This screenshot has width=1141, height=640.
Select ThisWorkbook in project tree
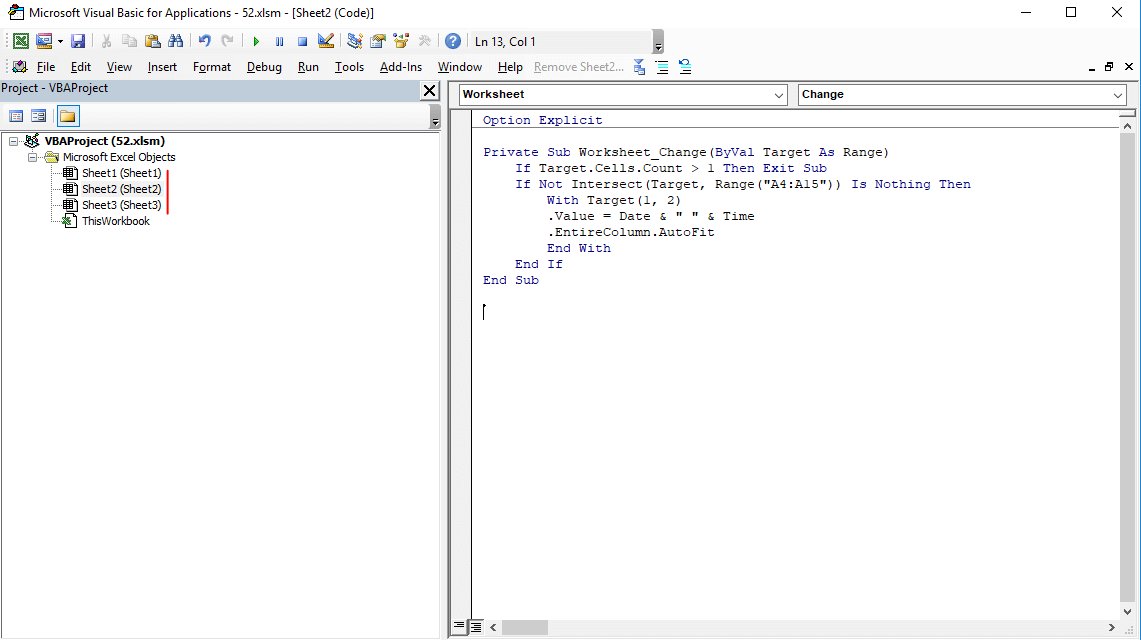coord(116,221)
